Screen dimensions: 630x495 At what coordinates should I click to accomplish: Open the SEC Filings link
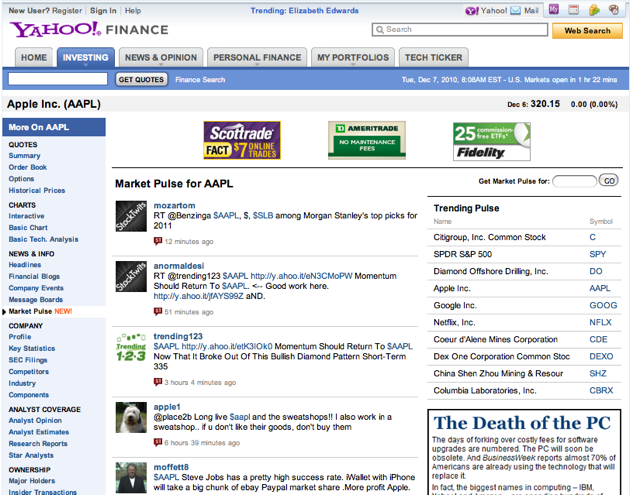pyautogui.click(x=28, y=360)
